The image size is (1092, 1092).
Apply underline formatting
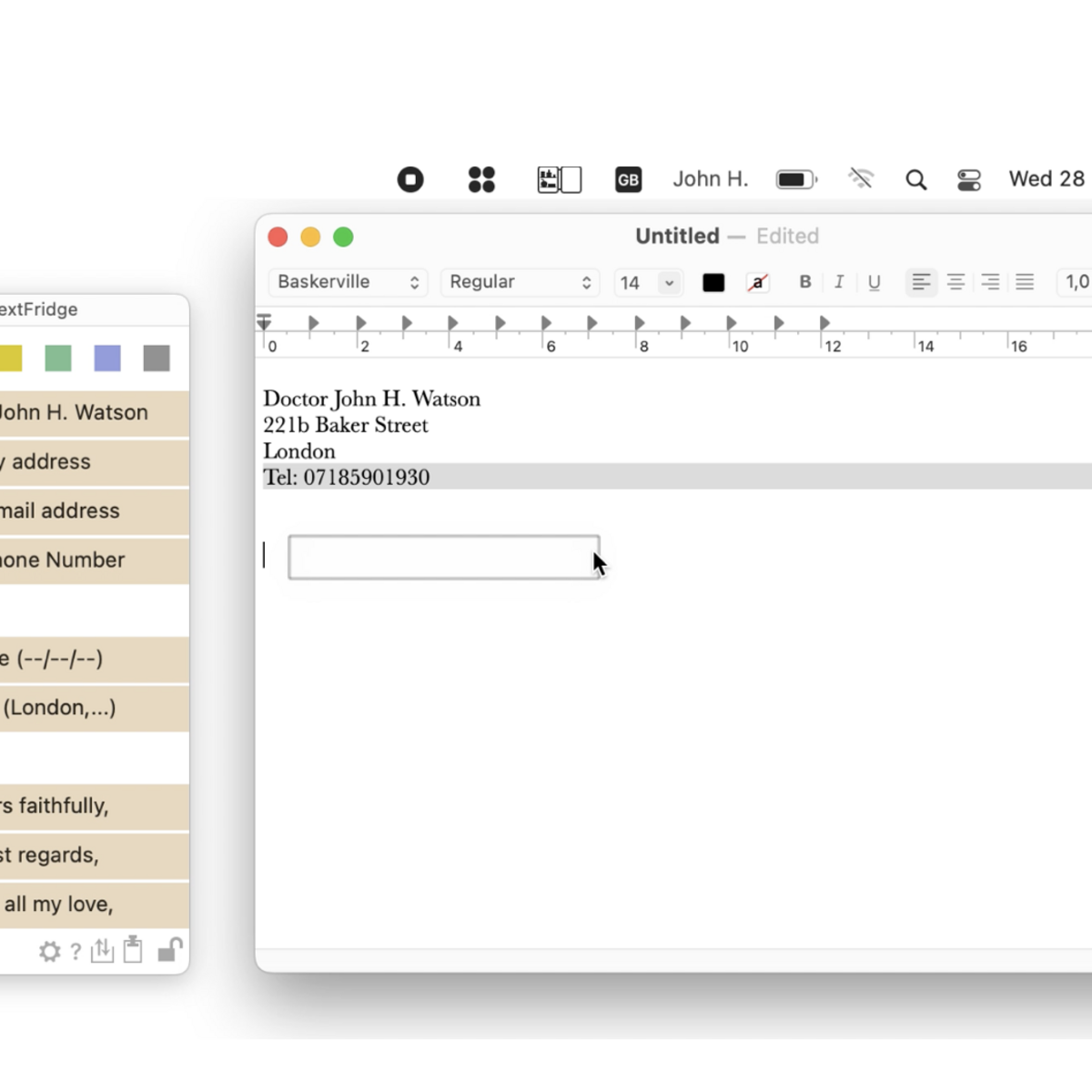(x=874, y=282)
